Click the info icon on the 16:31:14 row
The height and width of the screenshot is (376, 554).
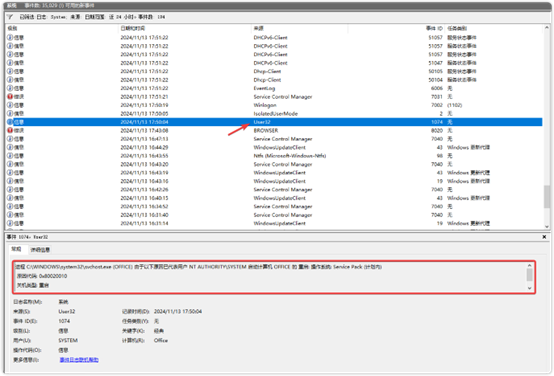tap(10, 224)
